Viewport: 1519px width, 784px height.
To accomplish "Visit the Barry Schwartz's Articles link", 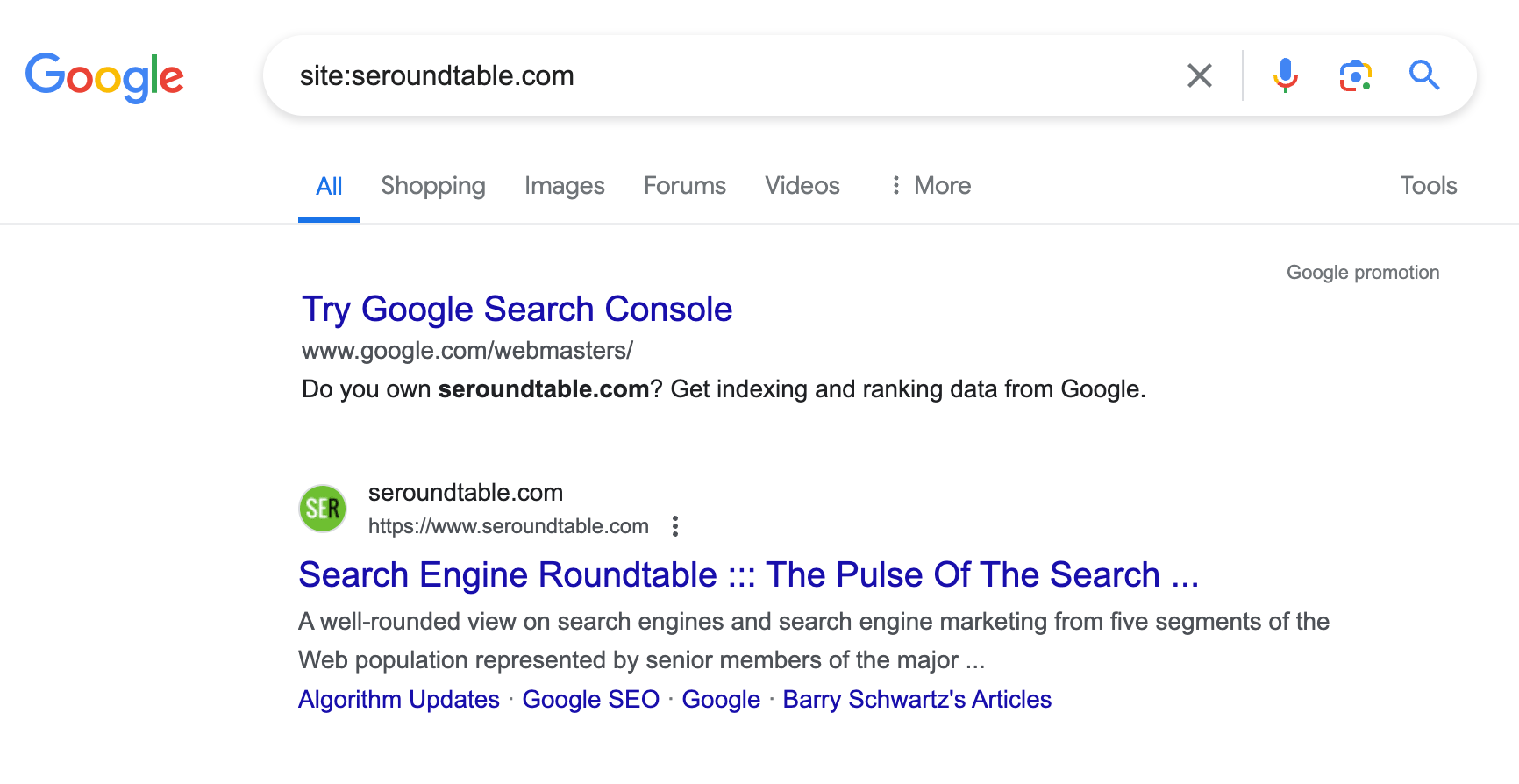I will [916, 699].
